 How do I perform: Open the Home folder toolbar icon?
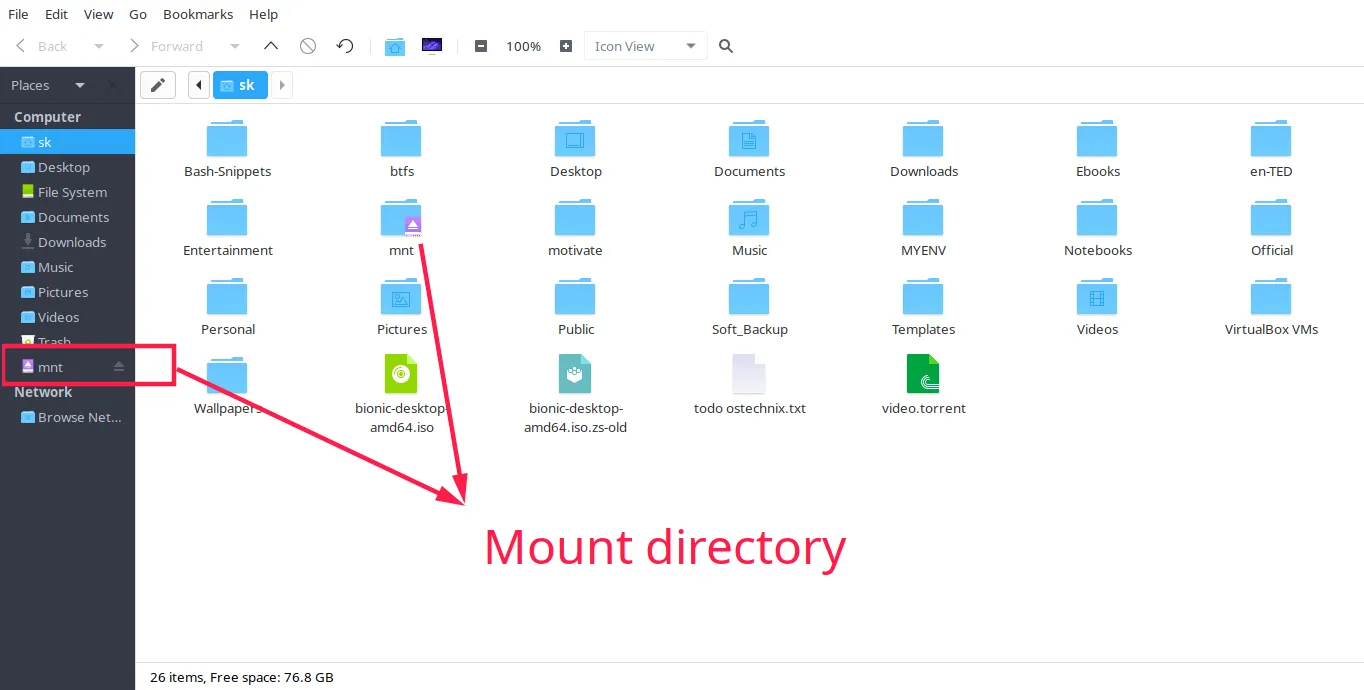coord(395,46)
